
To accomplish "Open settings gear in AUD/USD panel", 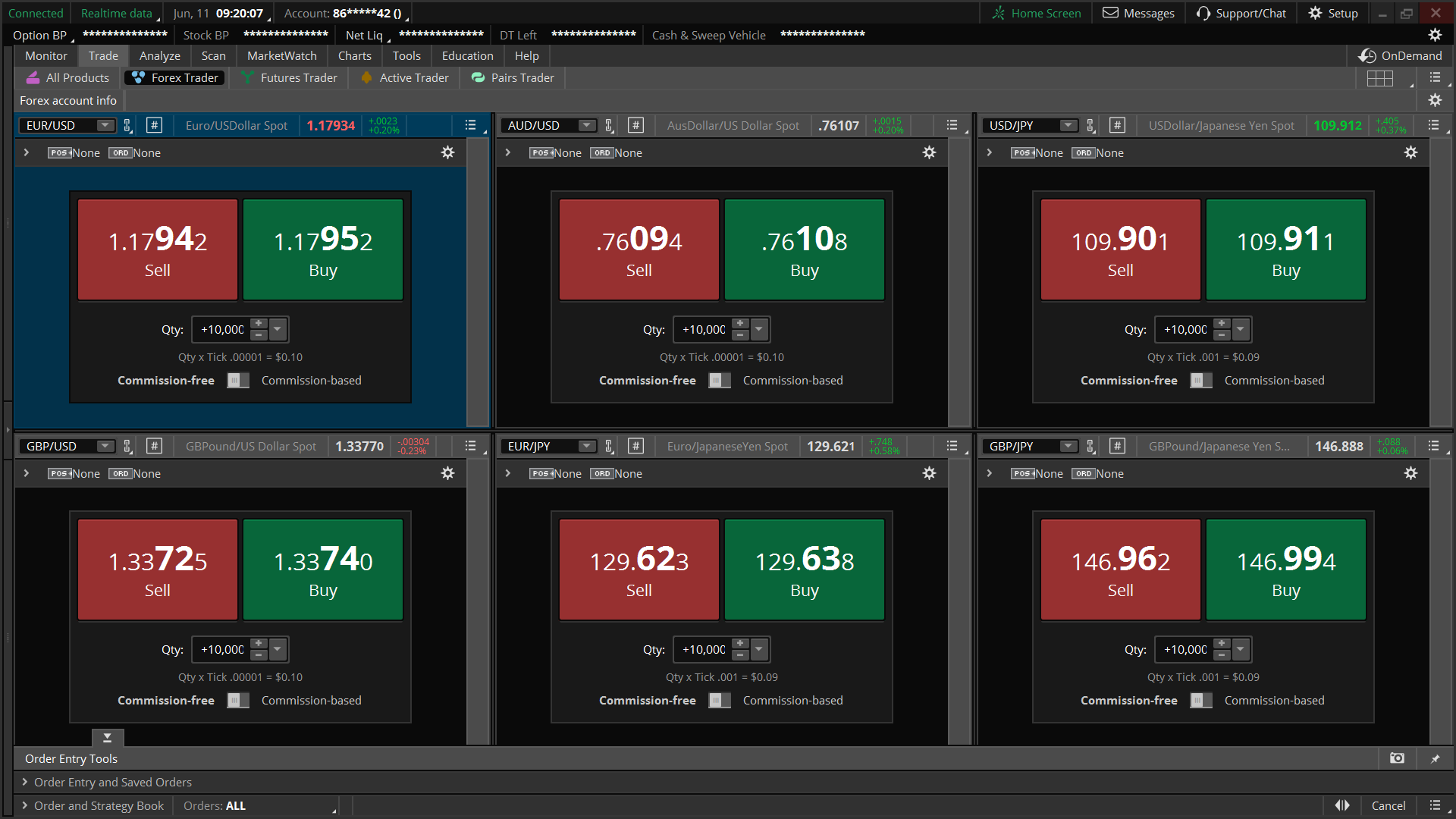I will point(929,152).
